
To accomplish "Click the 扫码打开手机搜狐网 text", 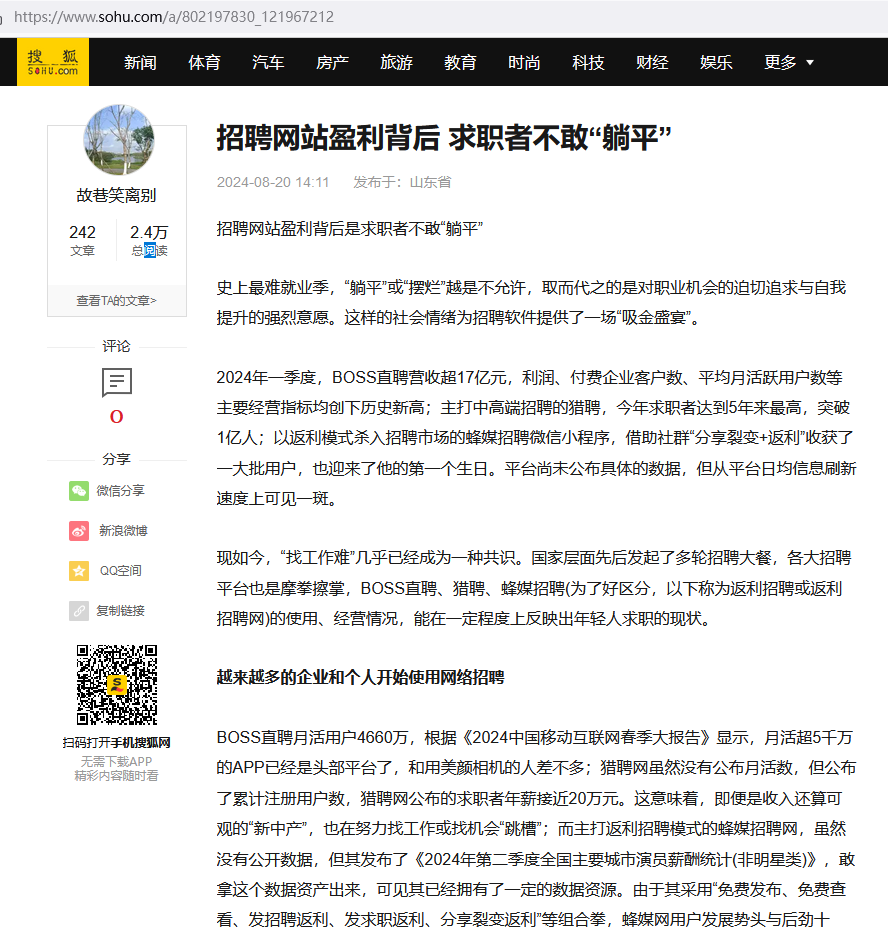I will pyautogui.click(x=117, y=743).
